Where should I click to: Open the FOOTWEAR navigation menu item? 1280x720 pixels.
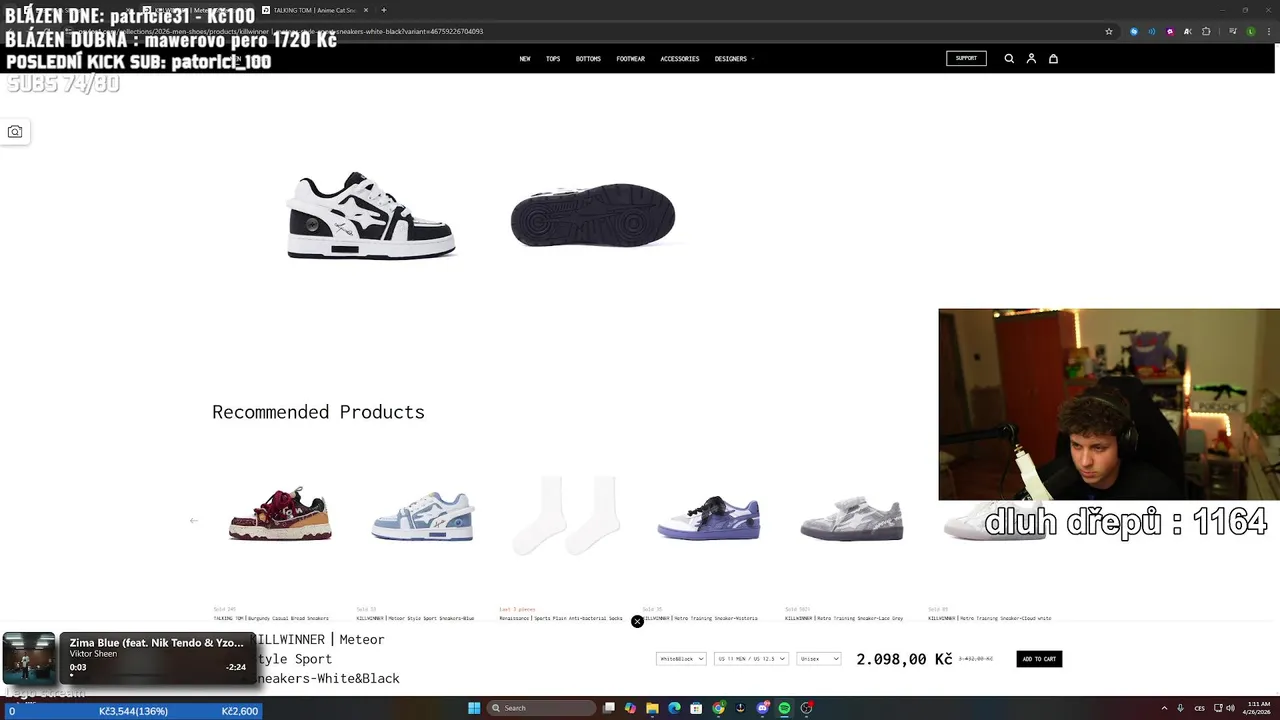[x=631, y=59]
